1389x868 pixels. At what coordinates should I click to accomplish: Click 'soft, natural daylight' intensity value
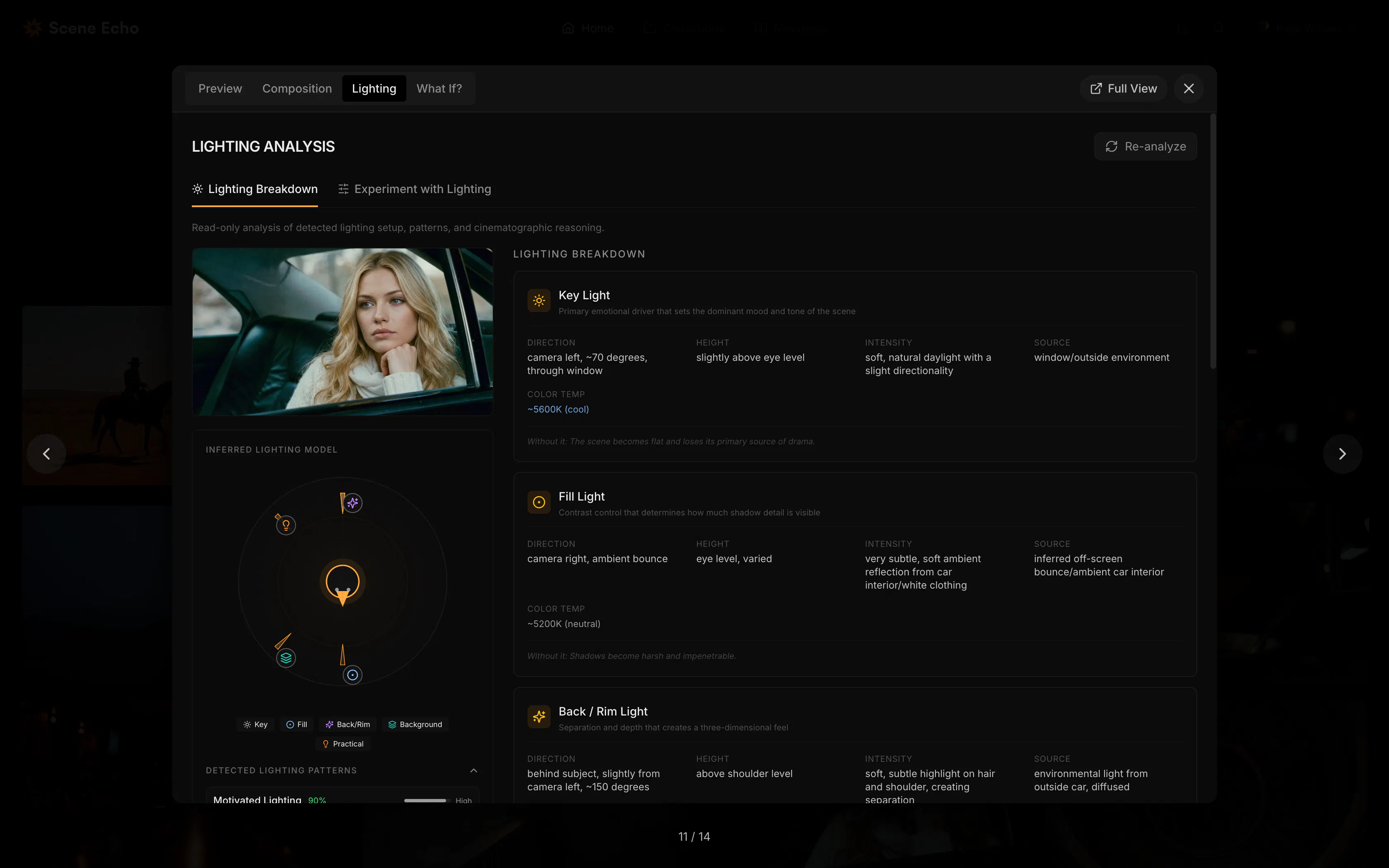click(928, 364)
